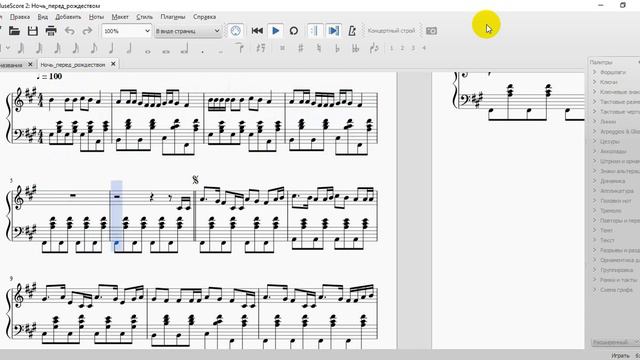Screen dimensions: 640x360
Task: Open the Стиль menu
Action: pos(144,17)
